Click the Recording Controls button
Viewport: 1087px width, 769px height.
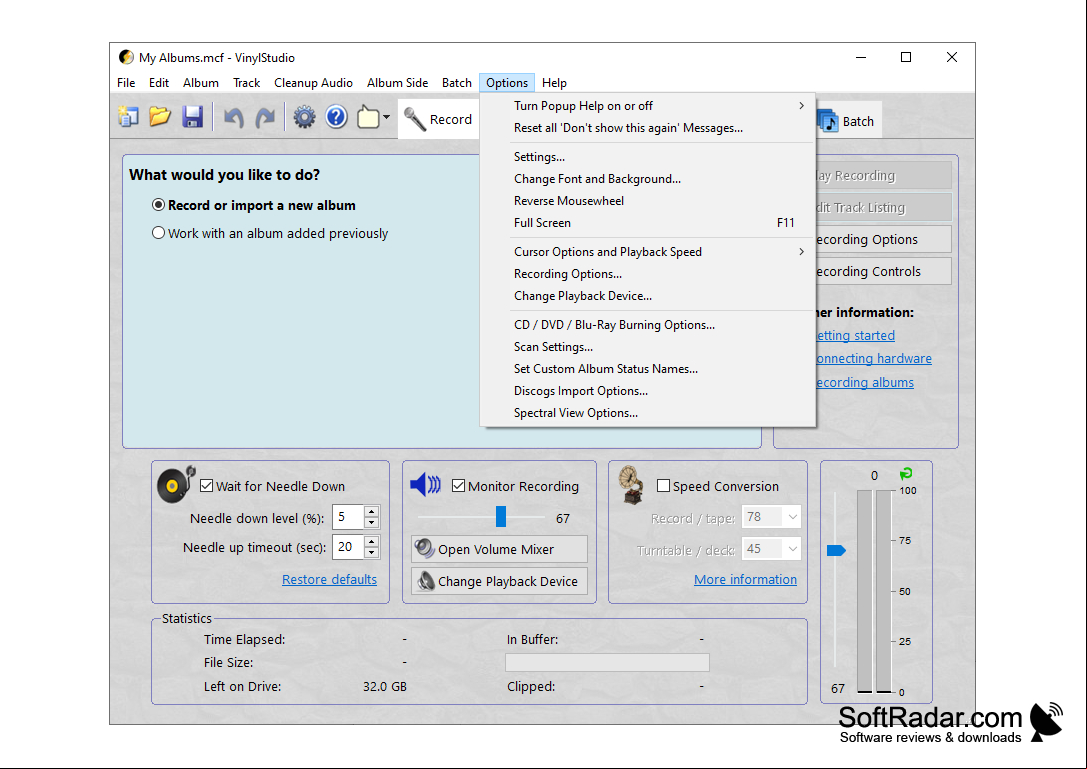[883, 271]
